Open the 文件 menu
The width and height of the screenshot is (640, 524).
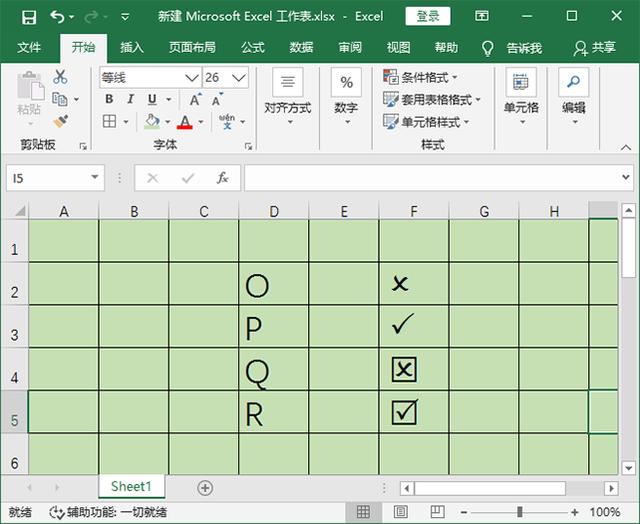[29, 48]
